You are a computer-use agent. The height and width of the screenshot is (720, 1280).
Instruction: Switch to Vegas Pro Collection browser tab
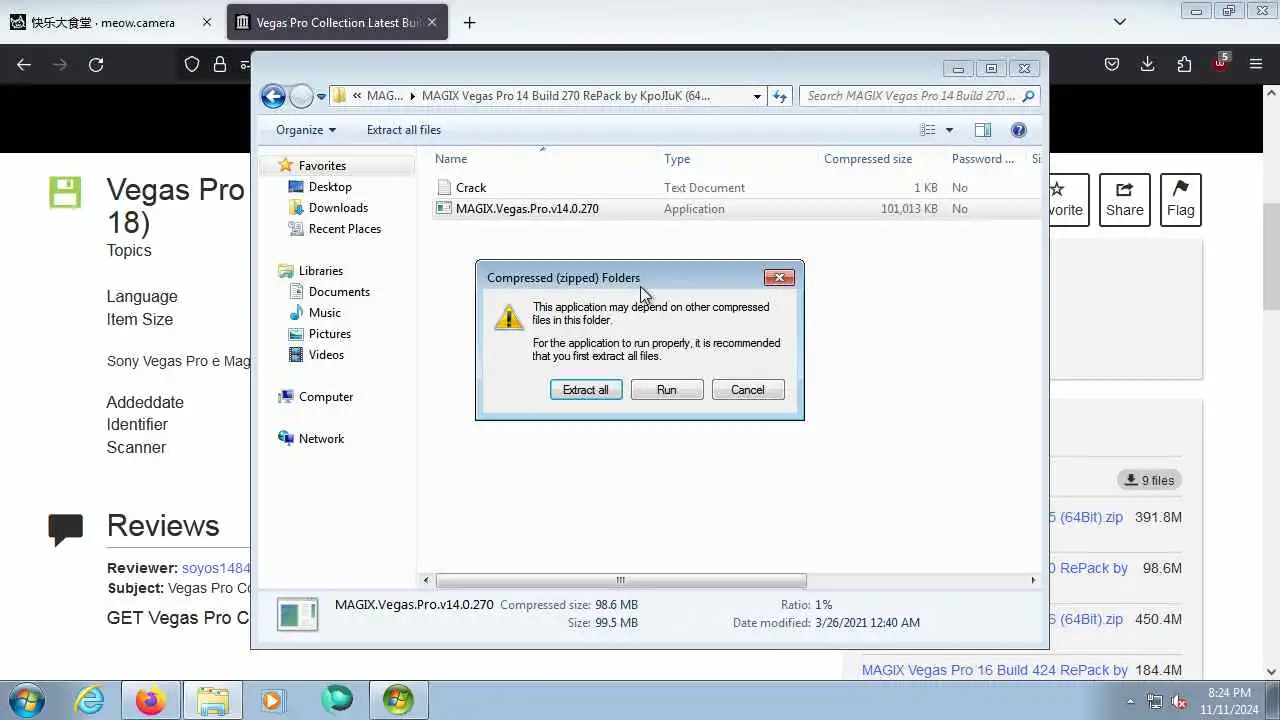[338, 22]
